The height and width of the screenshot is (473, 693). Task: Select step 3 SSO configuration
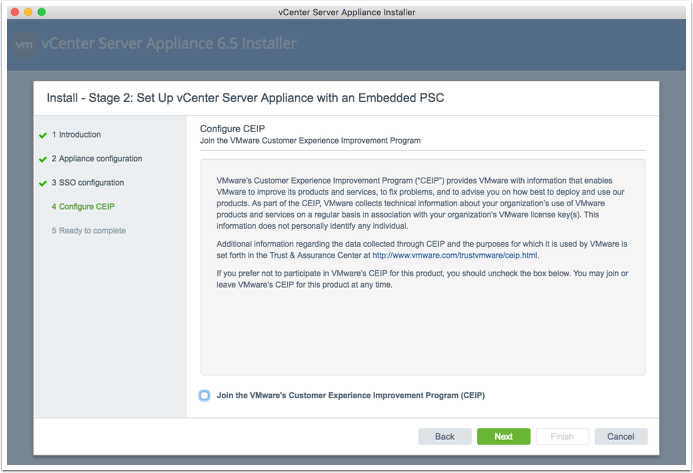tap(89, 183)
